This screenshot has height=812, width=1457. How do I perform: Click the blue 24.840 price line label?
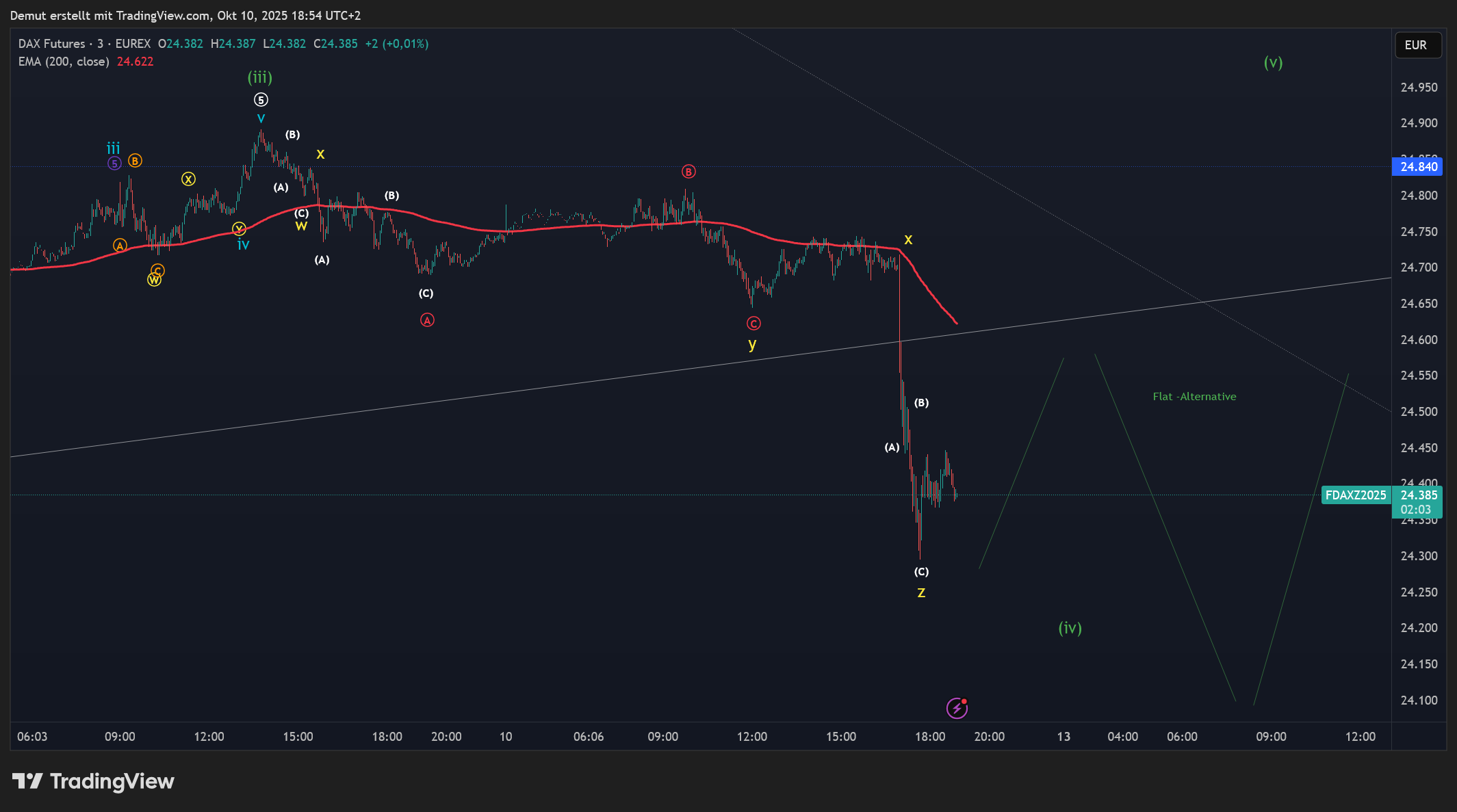(x=1417, y=167)
